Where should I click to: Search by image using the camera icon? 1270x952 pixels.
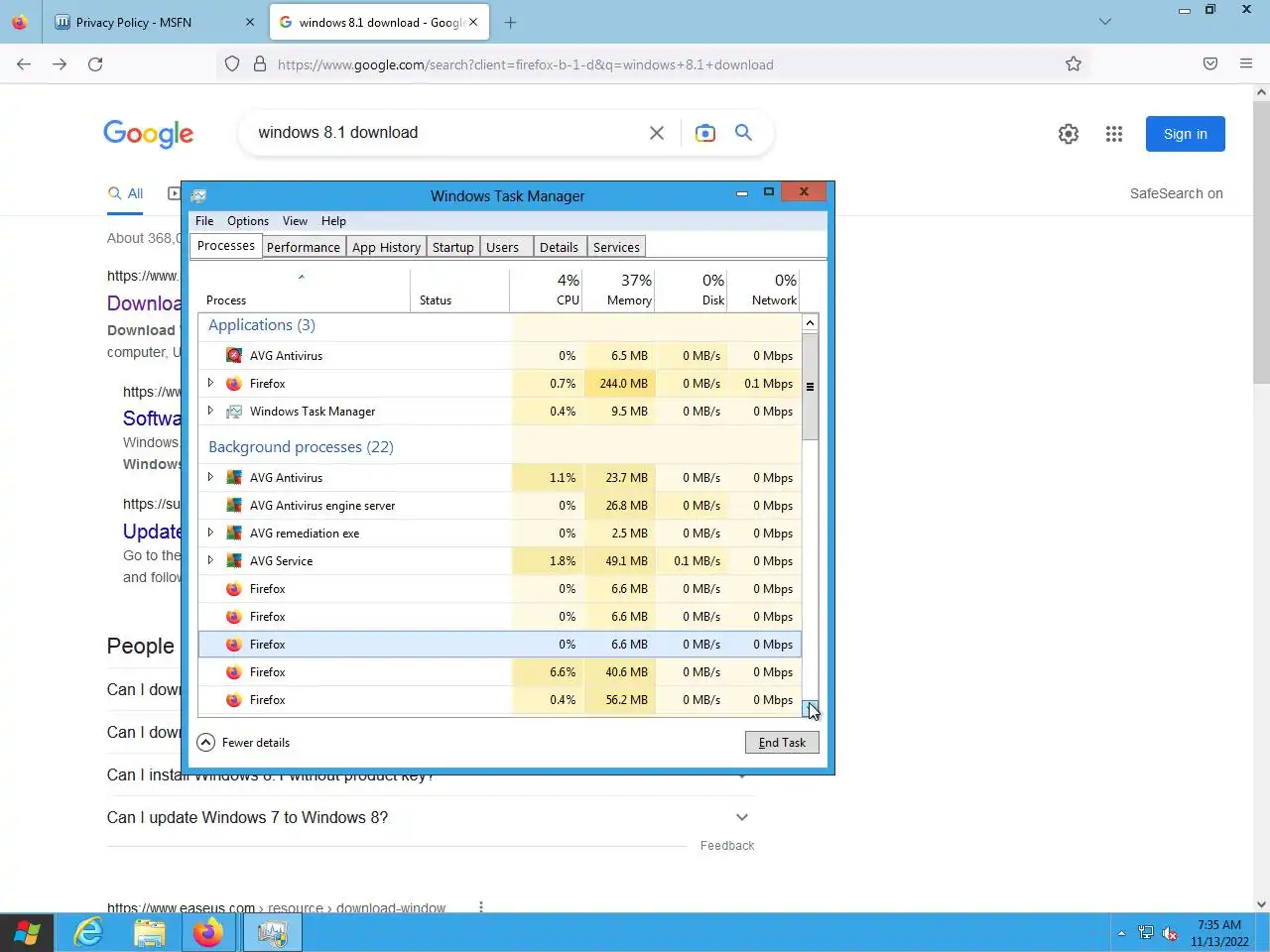pyautogui.click(x=705, y=133)
